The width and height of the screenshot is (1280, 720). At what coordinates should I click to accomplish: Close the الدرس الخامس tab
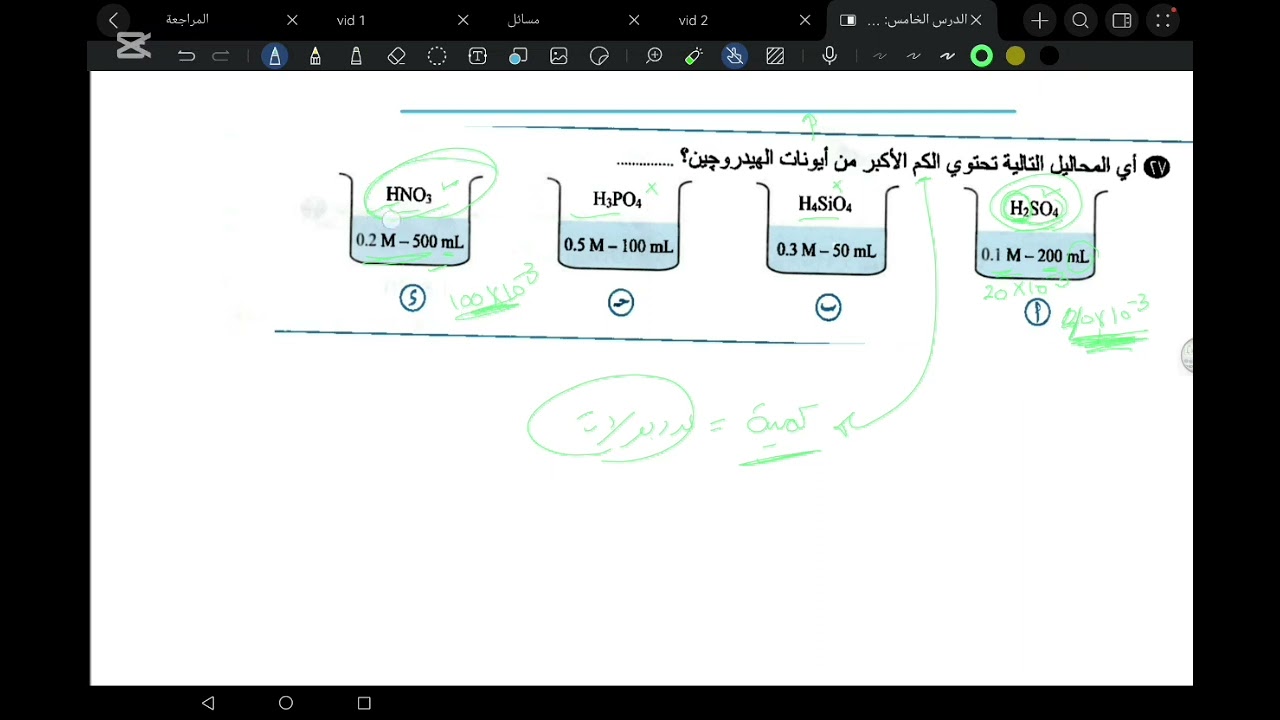click(976, 20)
